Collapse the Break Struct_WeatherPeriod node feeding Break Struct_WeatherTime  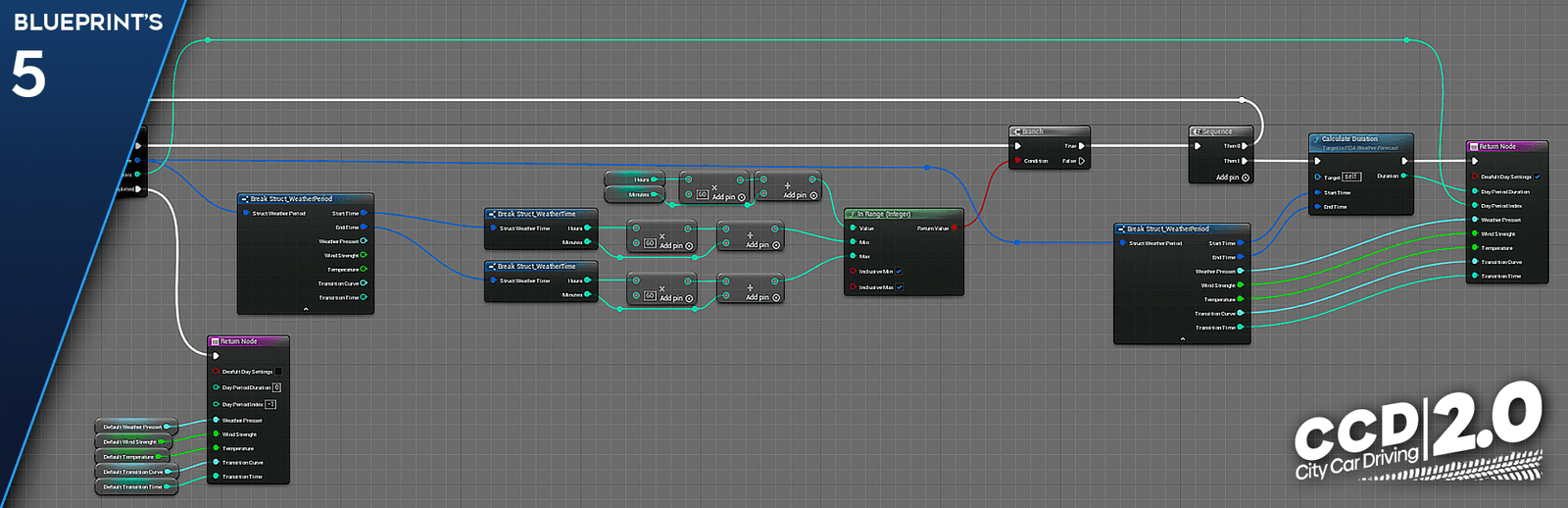306,309
